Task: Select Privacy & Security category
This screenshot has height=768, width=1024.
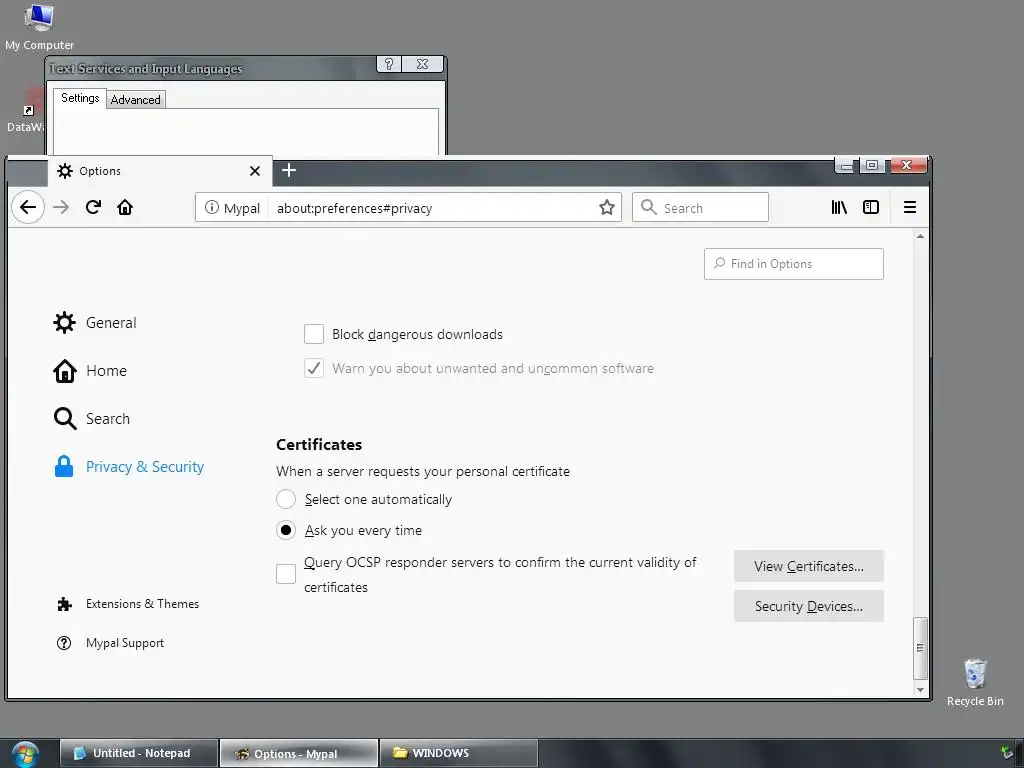Action: tap(129, 467)
